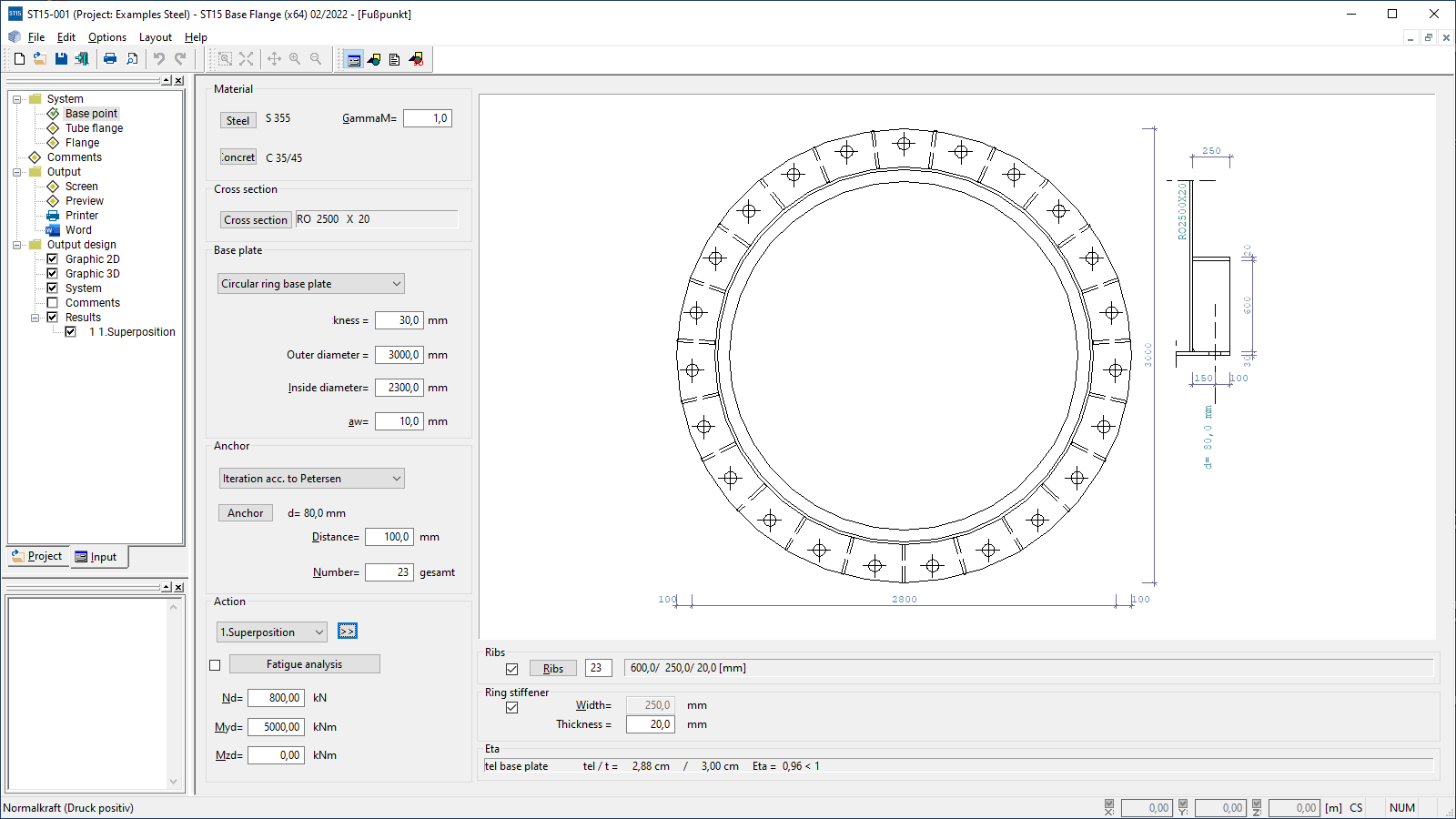Open the File menu
The image size is (1456, 819).
coord(36,37)
